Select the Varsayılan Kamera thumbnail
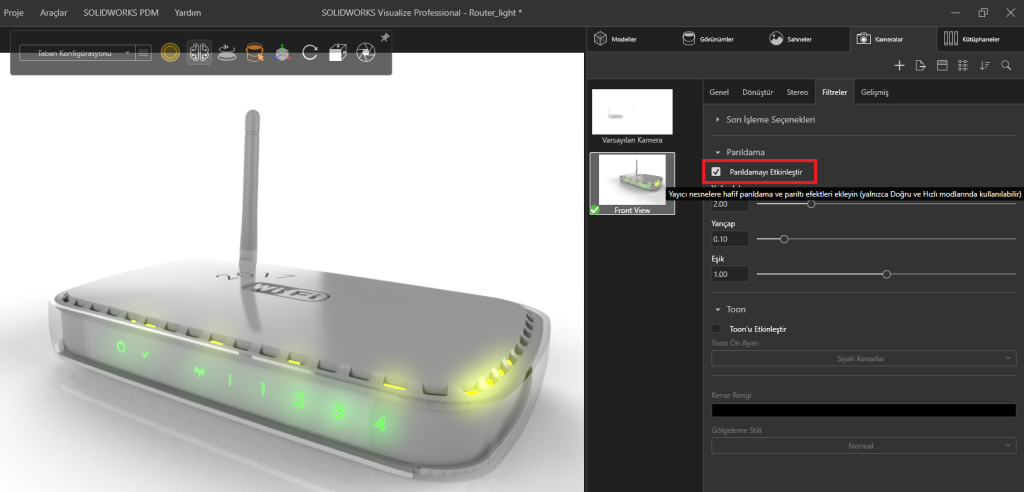This screenshot has width=1024, height=492. coord(632,113)
